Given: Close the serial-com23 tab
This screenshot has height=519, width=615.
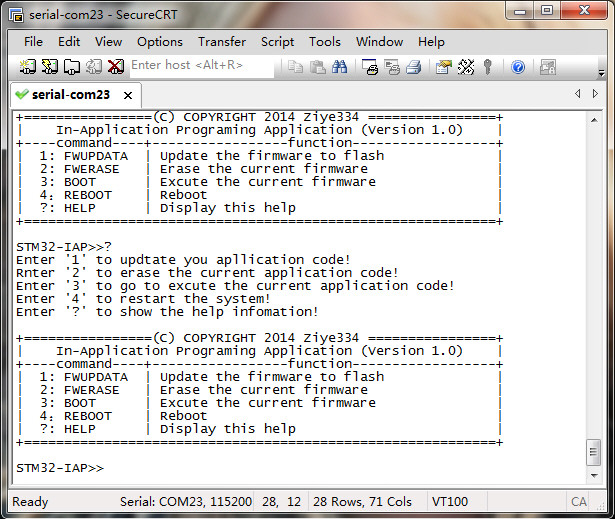Looking at the screenshot, I should 128,95.
